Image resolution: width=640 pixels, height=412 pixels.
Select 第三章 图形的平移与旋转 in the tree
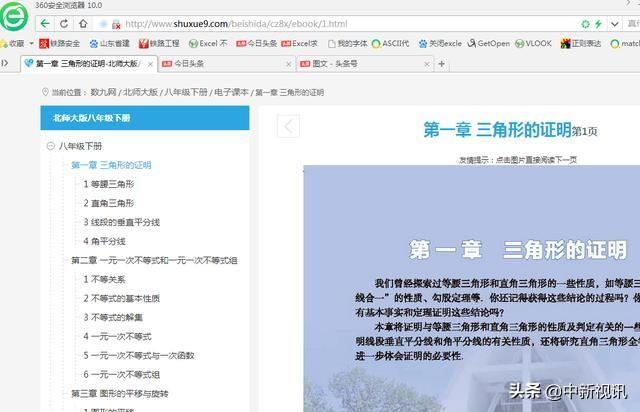tap(120, 394)
